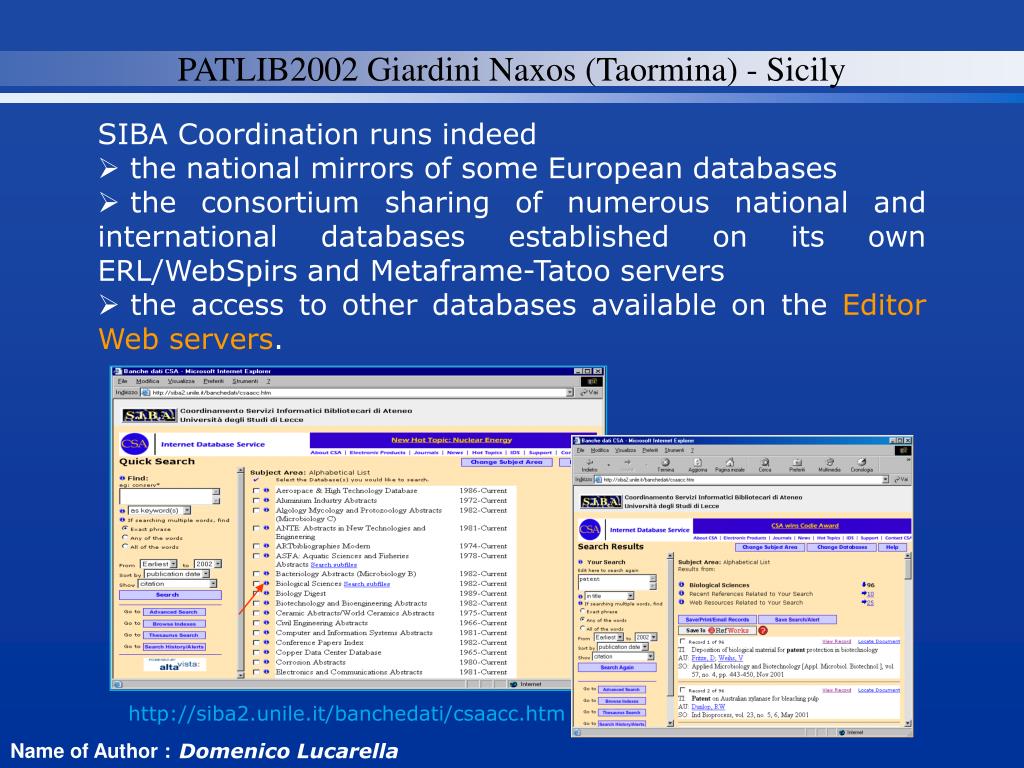
Task: Click the Search button under Quick Search
Action: click(x=170, y=595)
